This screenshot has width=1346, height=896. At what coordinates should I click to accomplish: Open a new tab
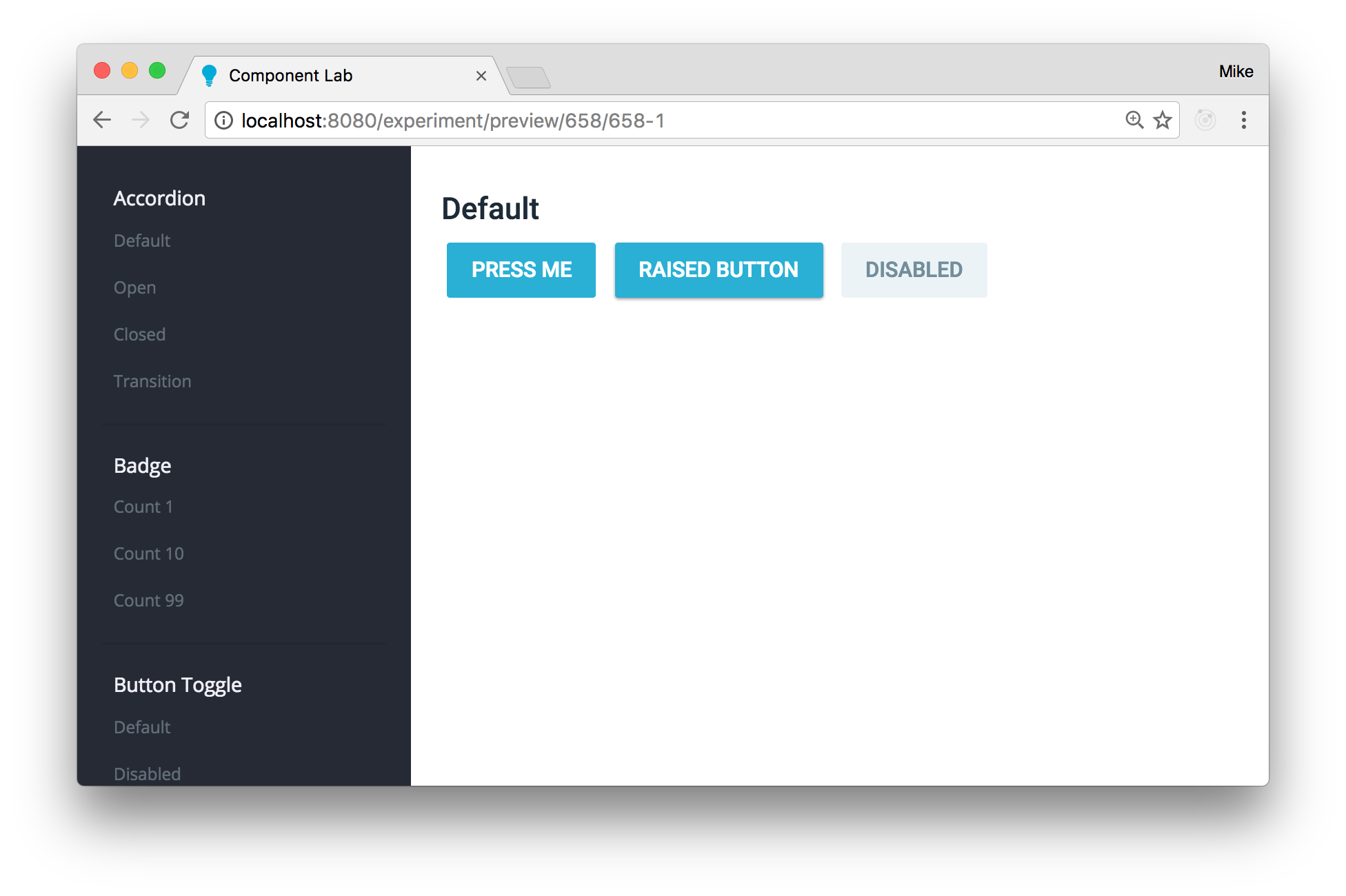[528, 77]
